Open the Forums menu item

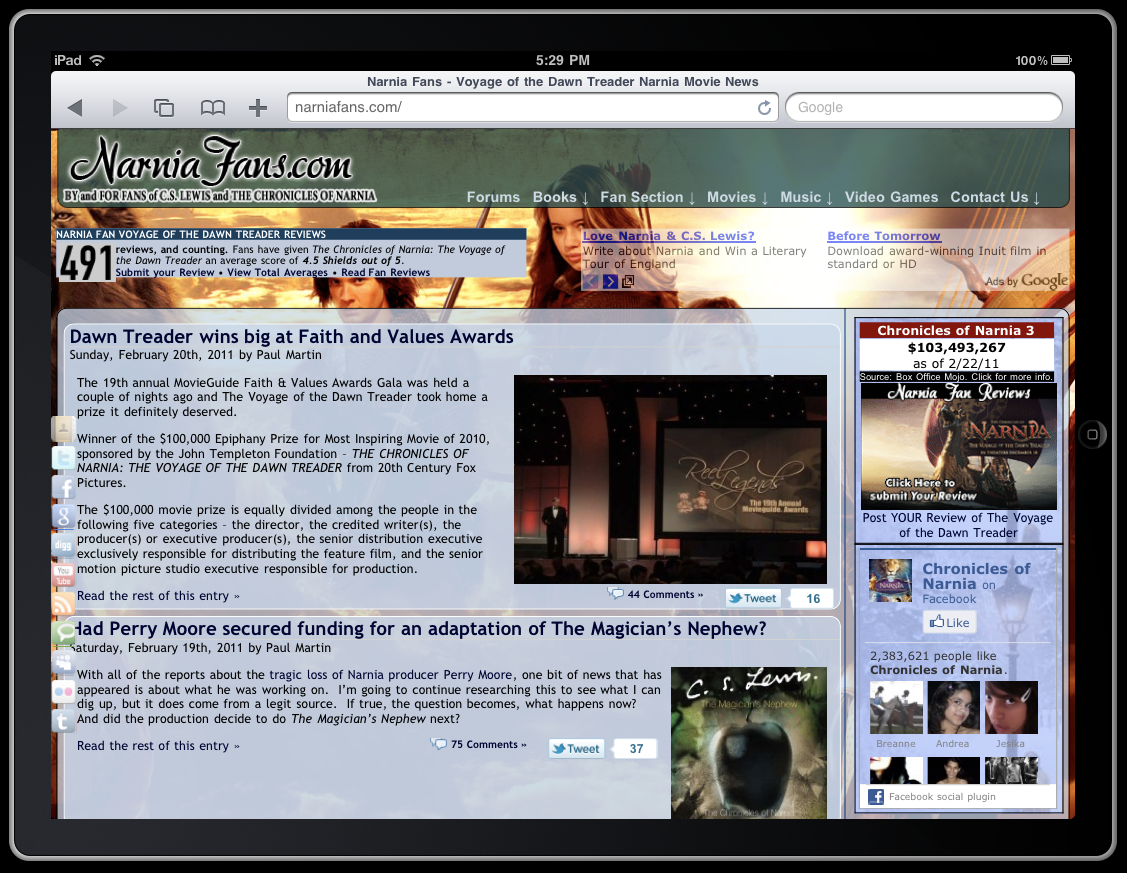(x=493, y=197)
